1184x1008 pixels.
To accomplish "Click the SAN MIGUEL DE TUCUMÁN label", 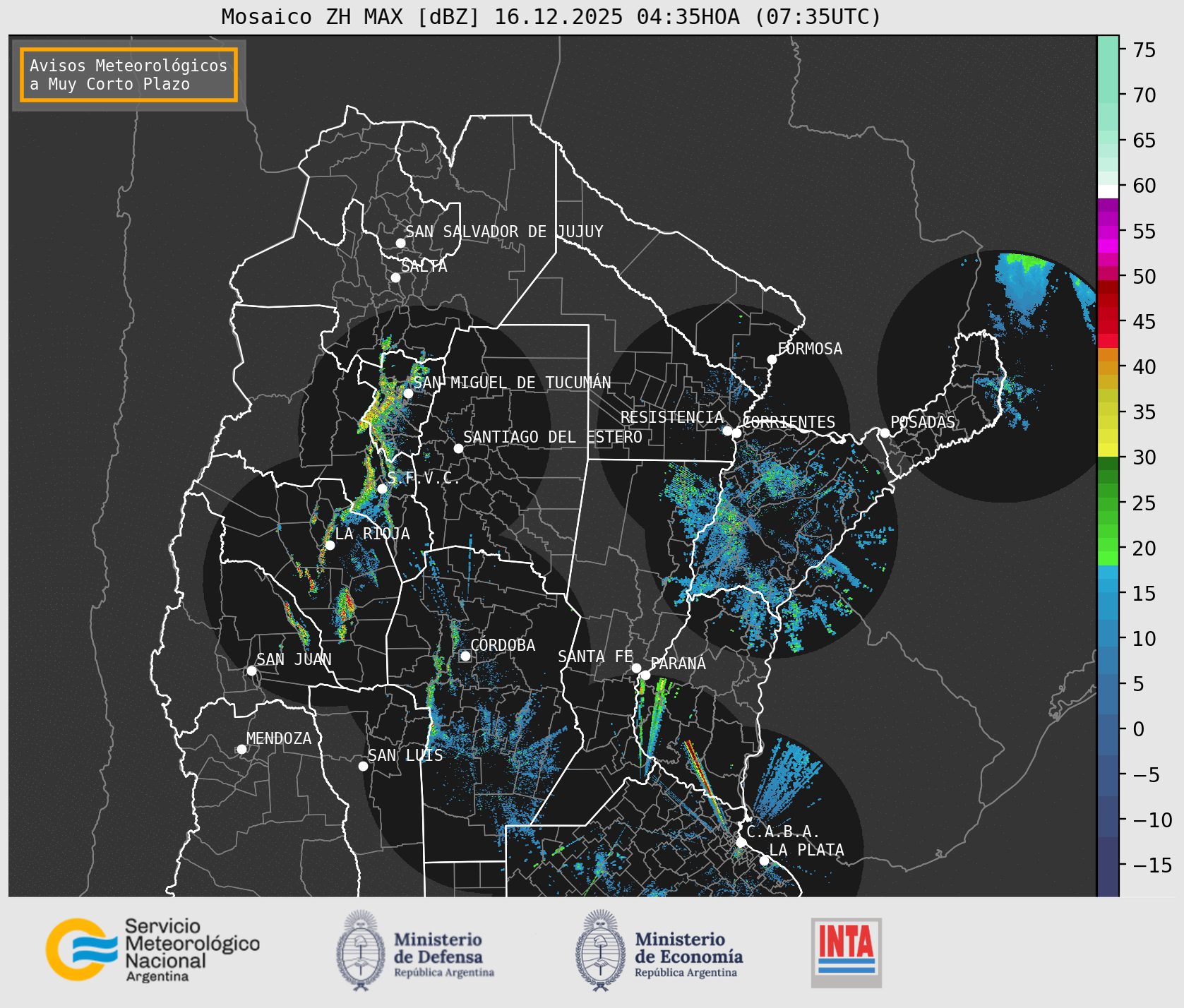I will tap(512, 383).
